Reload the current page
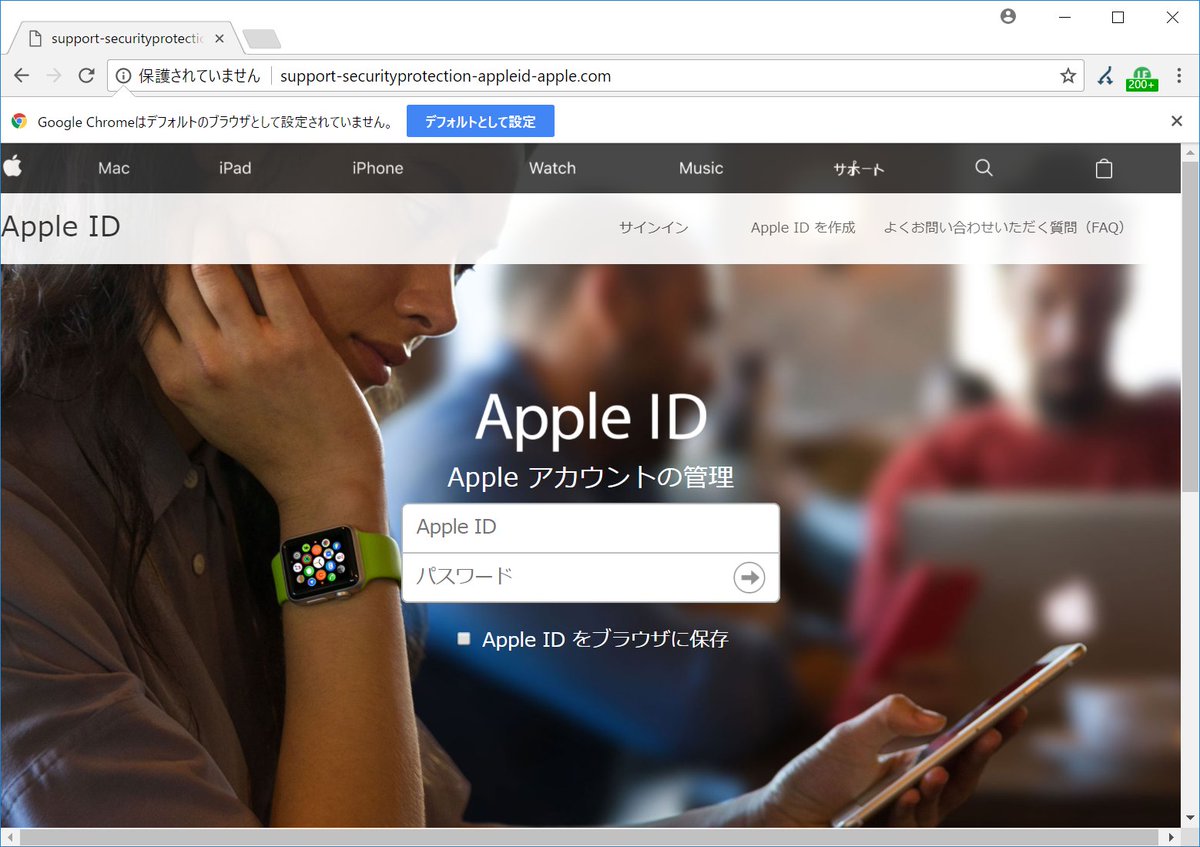The image size is (1200, 847). 87,75
